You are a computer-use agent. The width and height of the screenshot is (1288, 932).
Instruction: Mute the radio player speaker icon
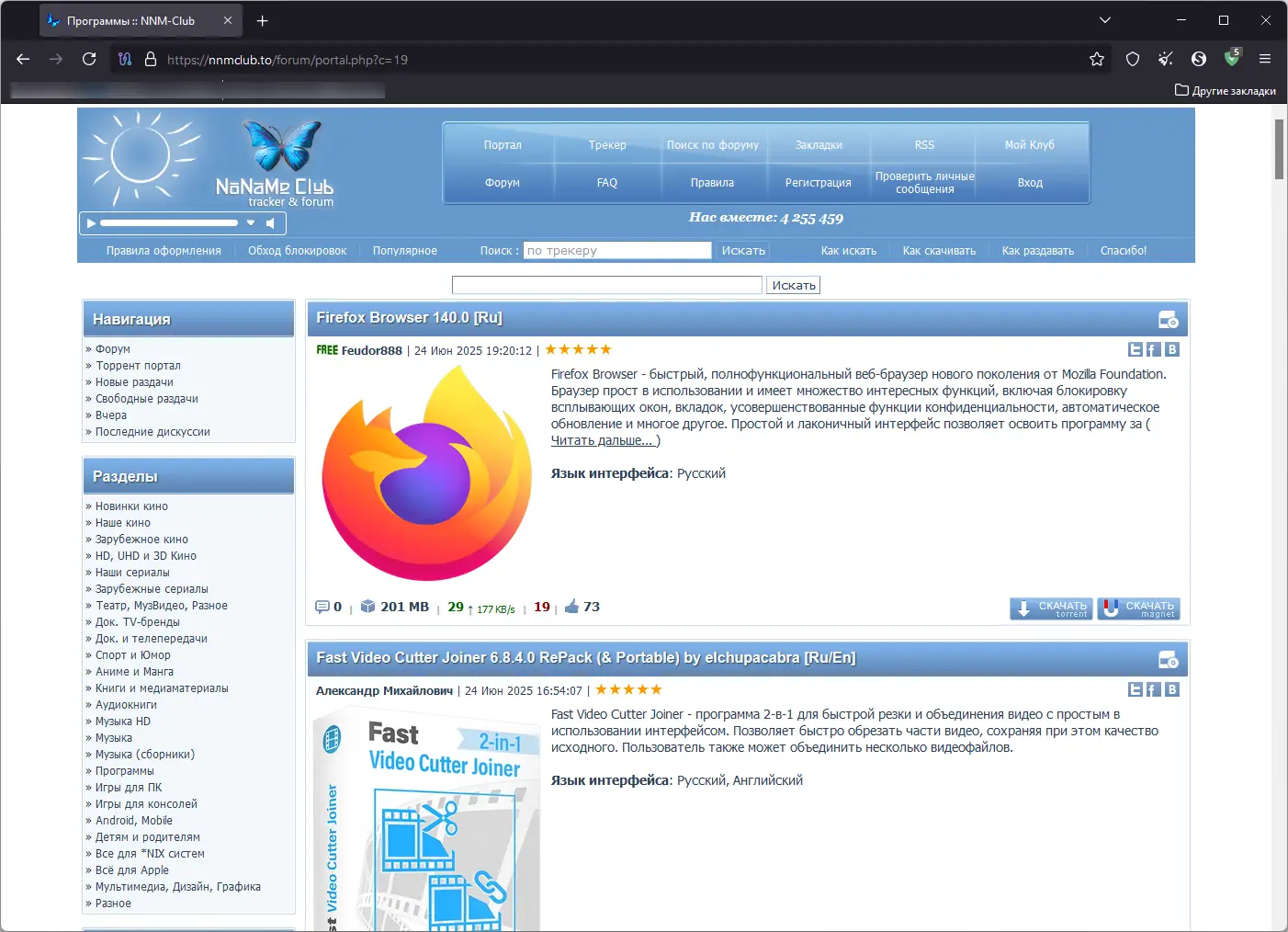click(271, 223)
